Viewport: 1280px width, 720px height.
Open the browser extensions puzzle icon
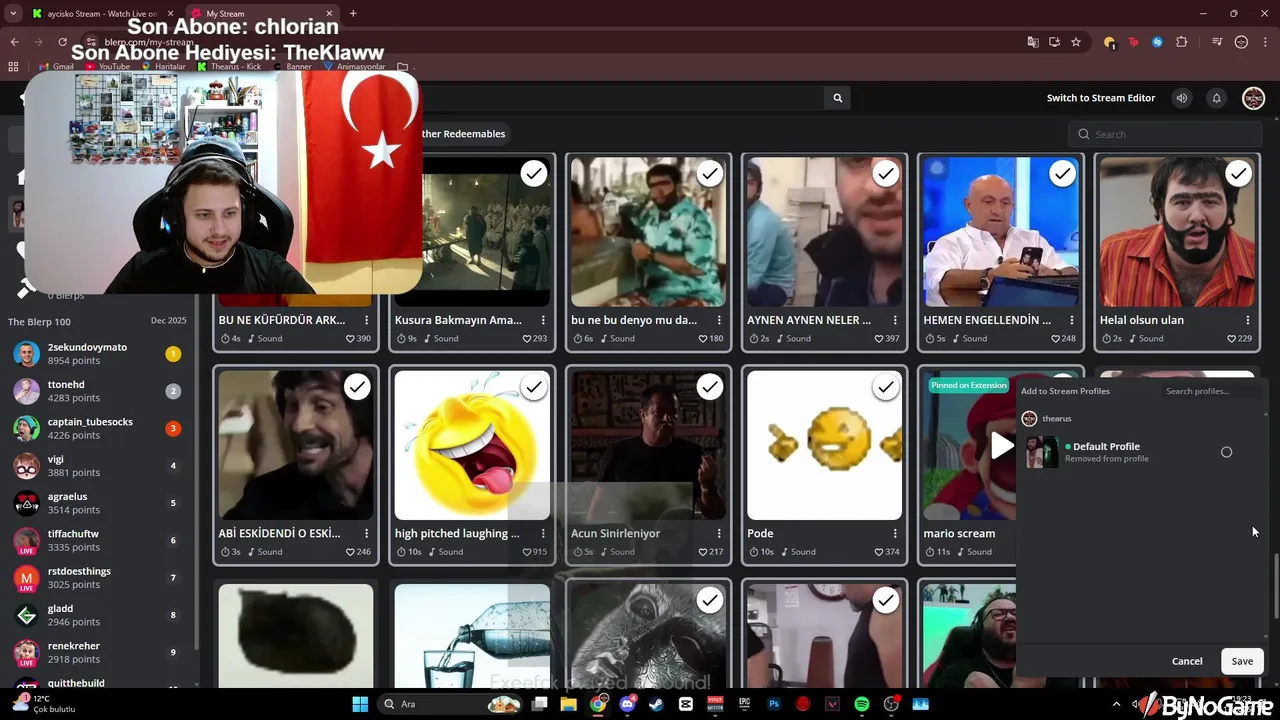(x=1182, y=42)
